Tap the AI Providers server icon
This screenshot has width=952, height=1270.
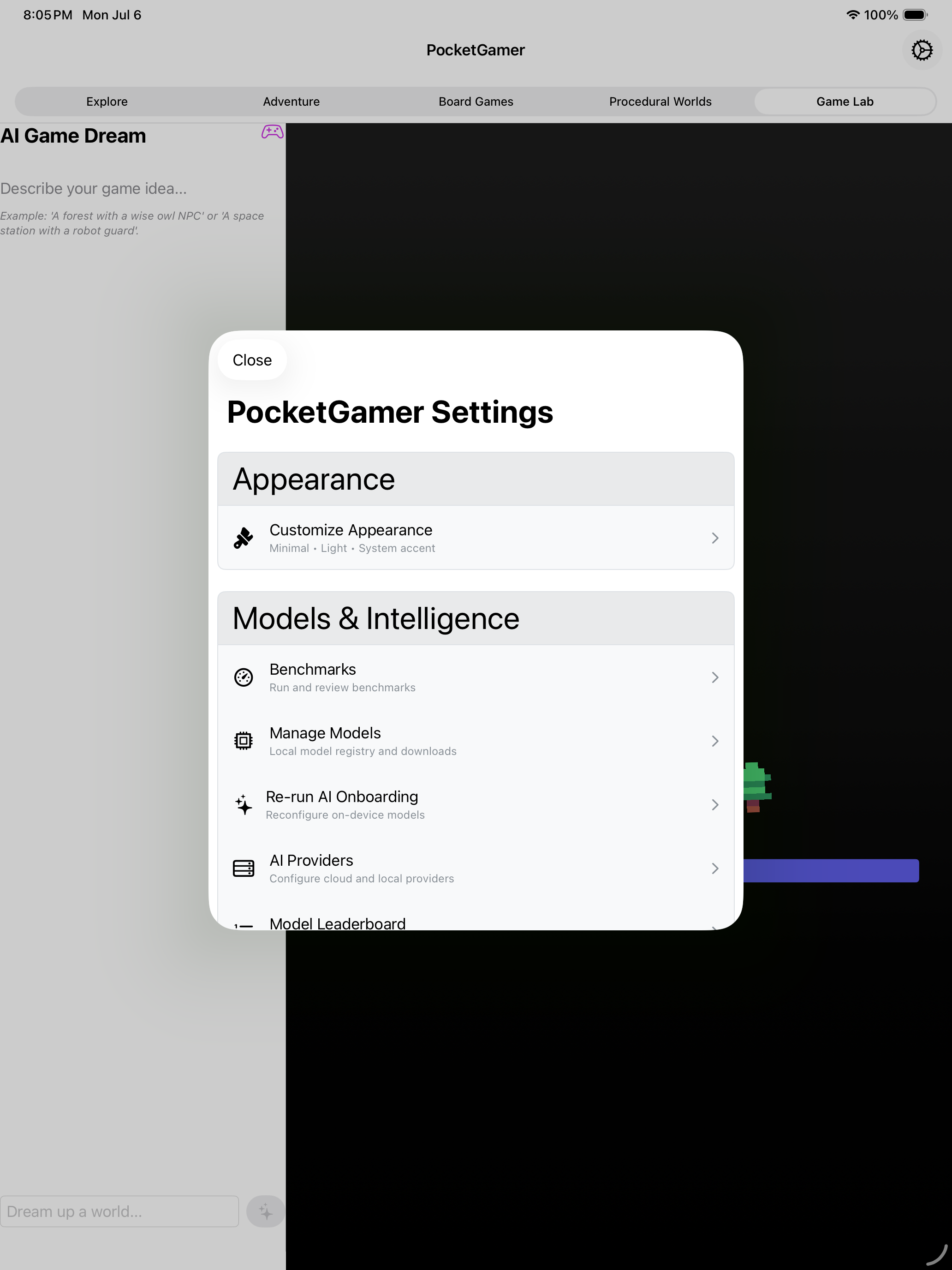pyautogui.click(x=244, y=869)
